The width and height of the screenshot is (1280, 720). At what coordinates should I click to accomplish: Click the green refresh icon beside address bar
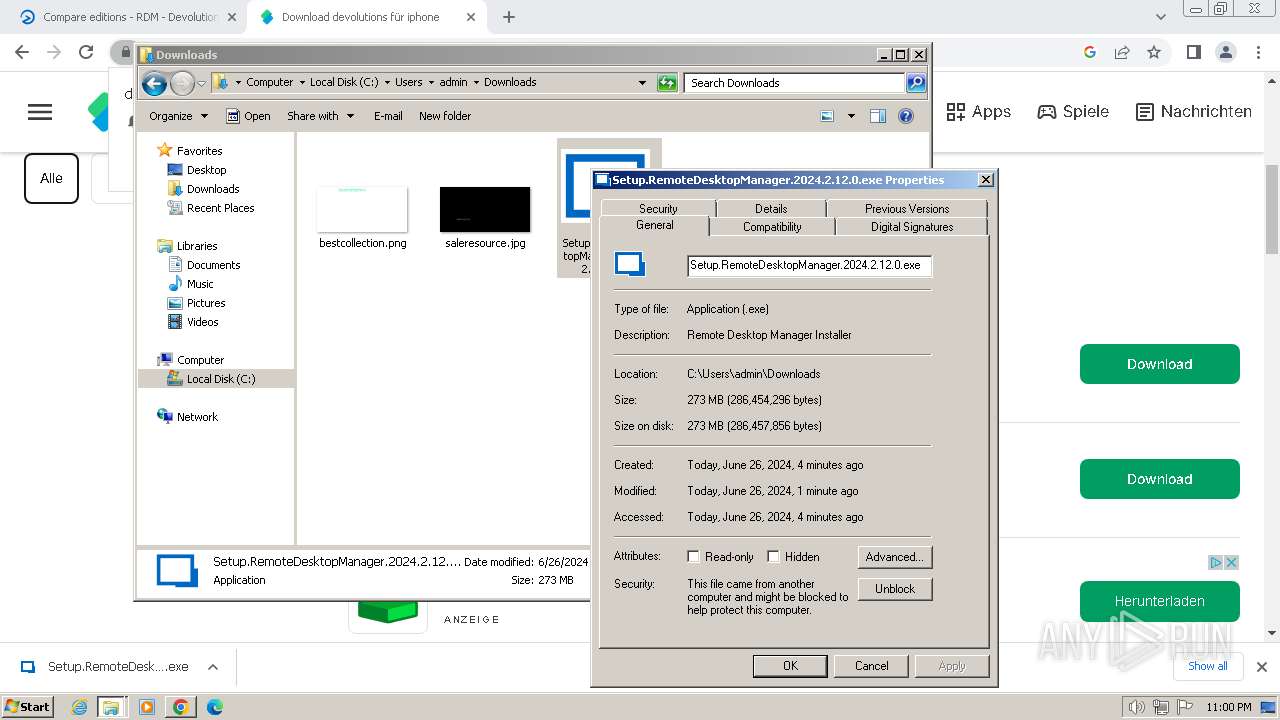[x=667, y=83]
